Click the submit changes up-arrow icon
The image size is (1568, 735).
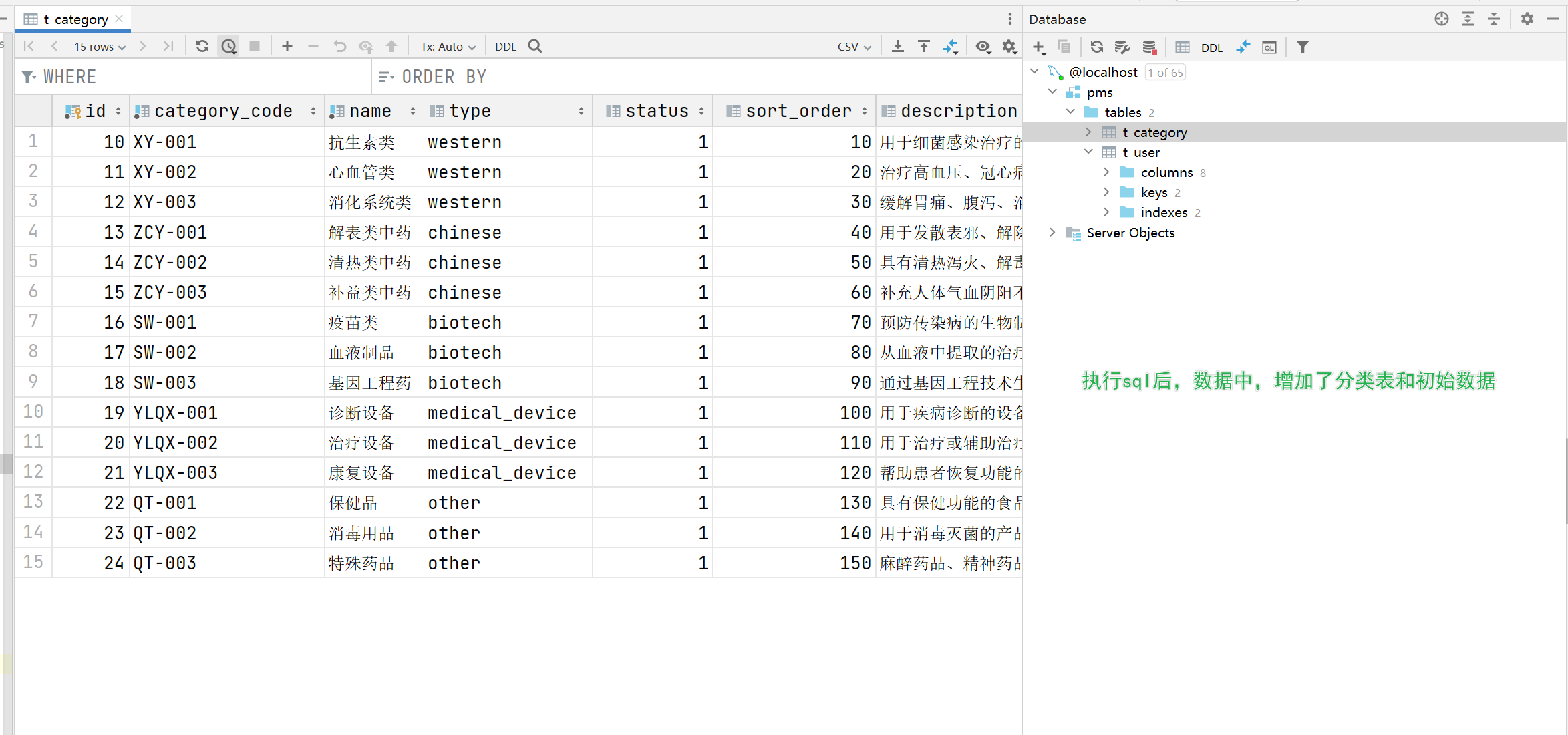[x=391, y=46]
